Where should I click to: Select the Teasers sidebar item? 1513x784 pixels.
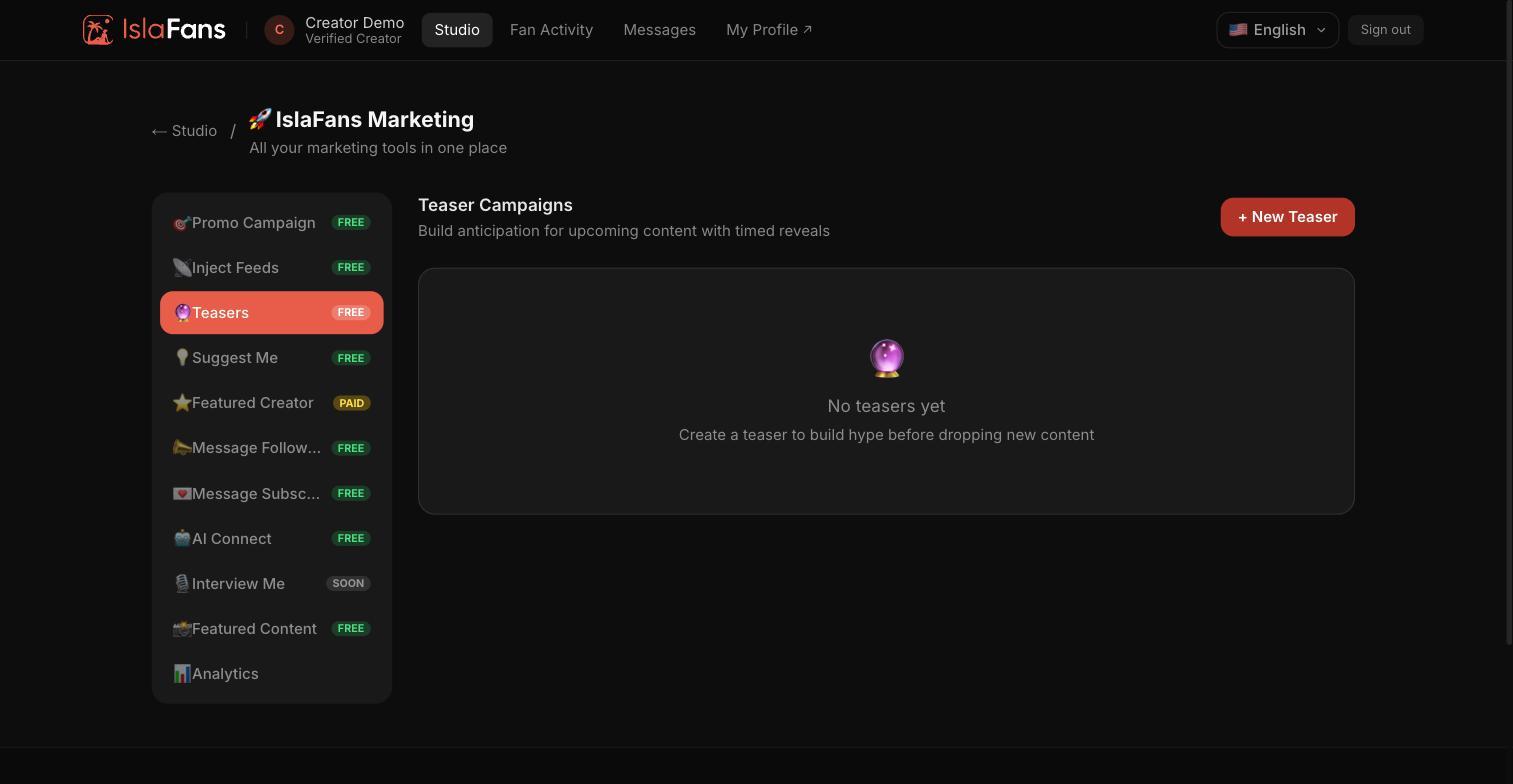[272, 313]
